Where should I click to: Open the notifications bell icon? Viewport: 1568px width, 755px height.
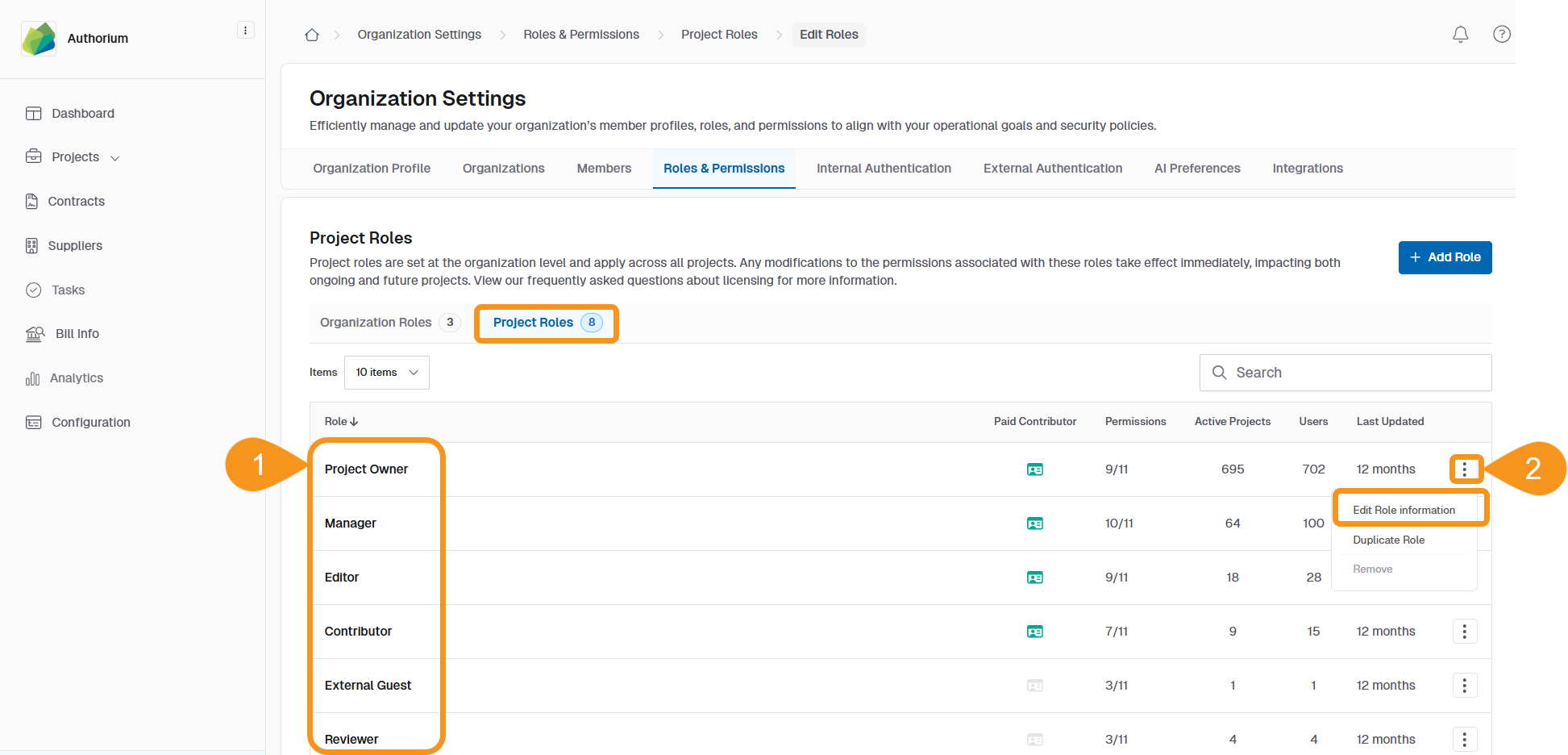coord(1461,34)
